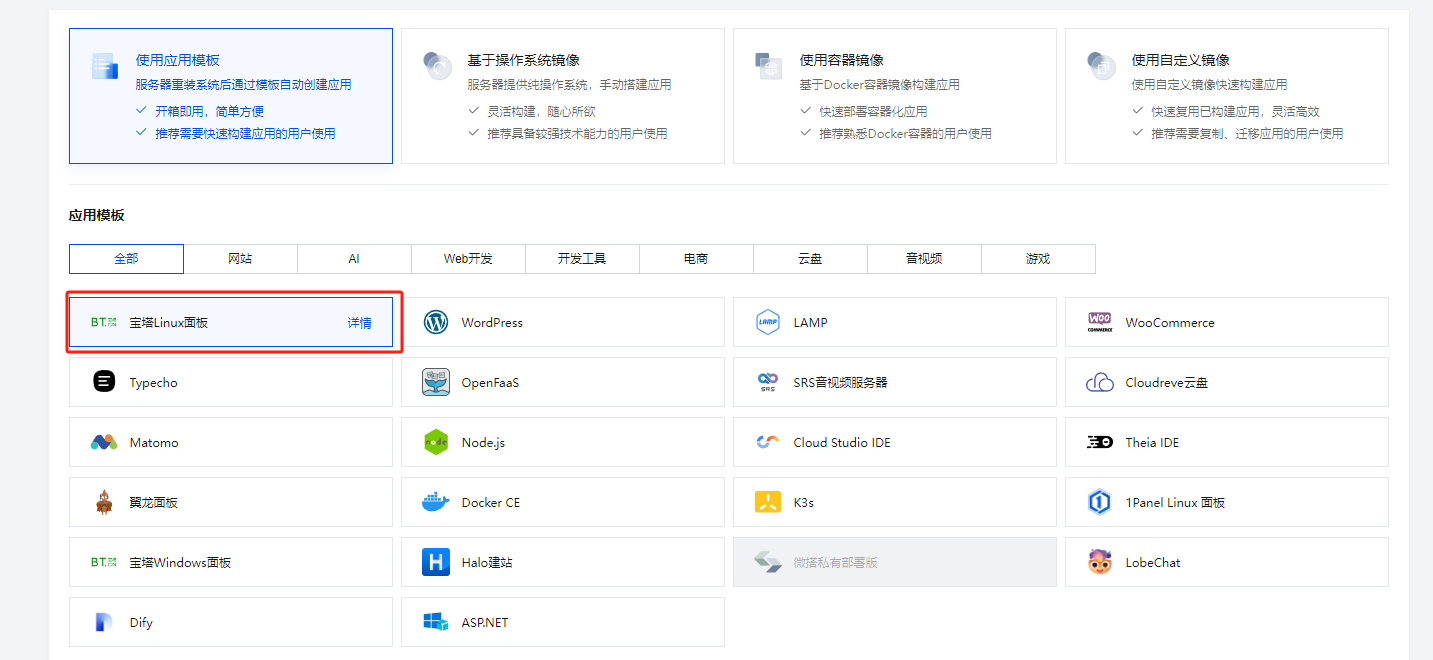Open the 开发工具 category tab
This screenshot has width=1433, height=660.
[582, 258]
